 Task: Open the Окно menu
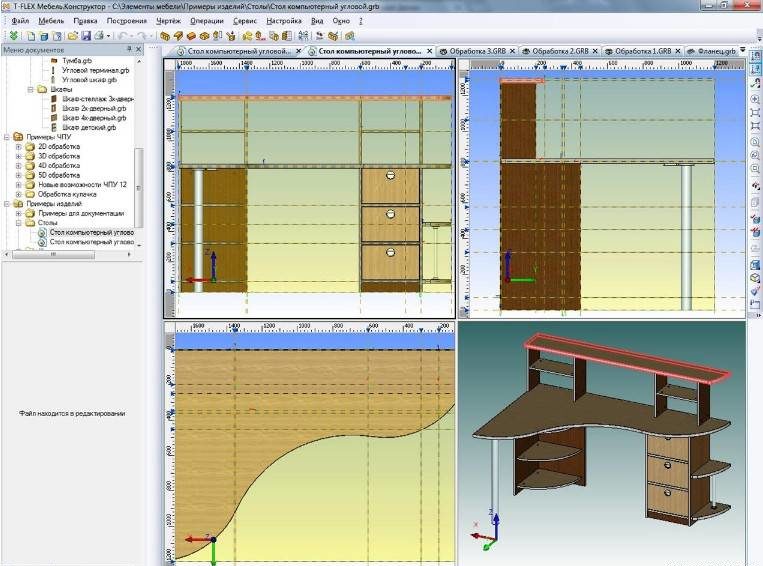tap(341, 21)
